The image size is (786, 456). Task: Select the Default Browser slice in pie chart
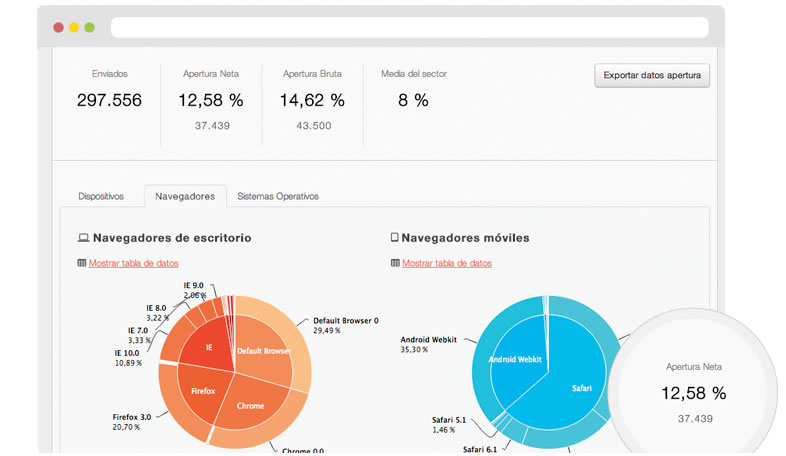(263, 351)
